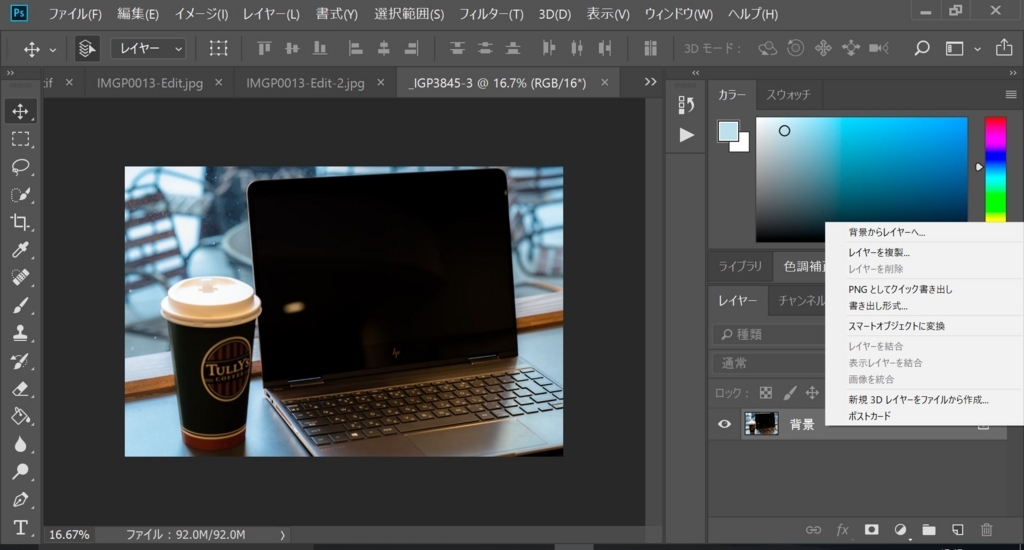Click the link layers icon

pyautogui.click(x=813, y=530)
